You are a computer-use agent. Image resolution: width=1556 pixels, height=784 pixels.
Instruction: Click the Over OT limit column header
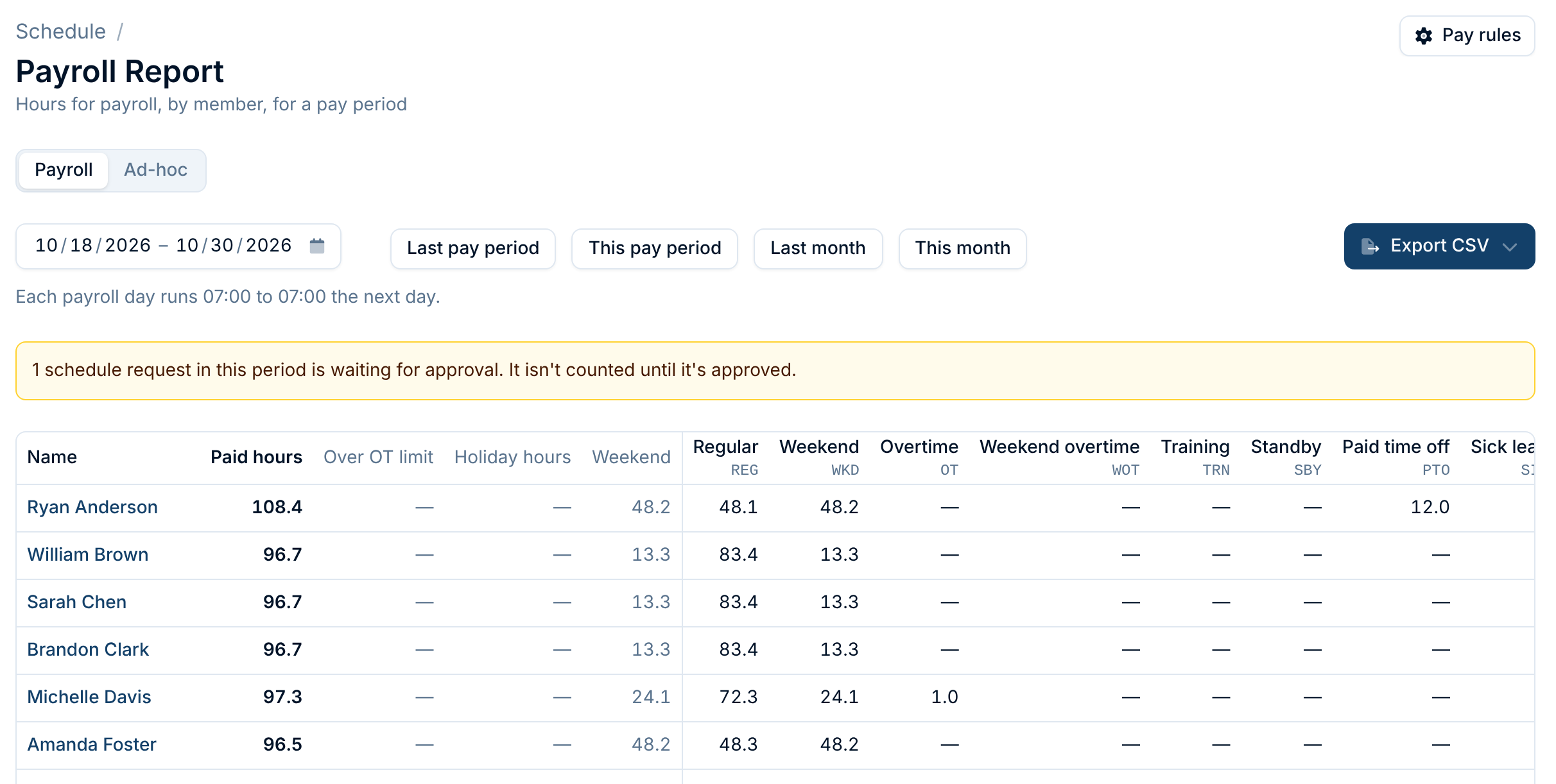378,457
